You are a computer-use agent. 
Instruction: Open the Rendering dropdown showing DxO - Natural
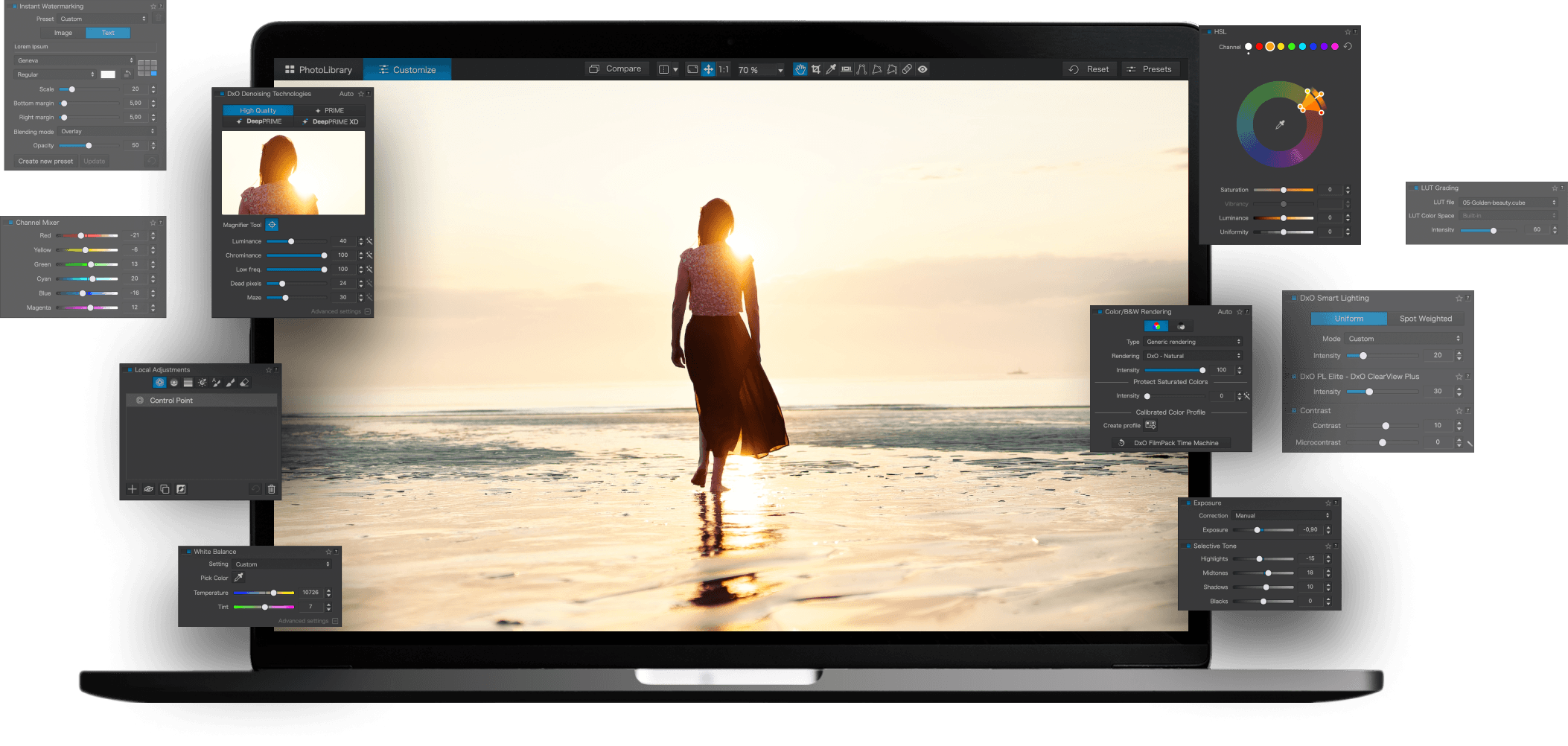[1193, 356]
